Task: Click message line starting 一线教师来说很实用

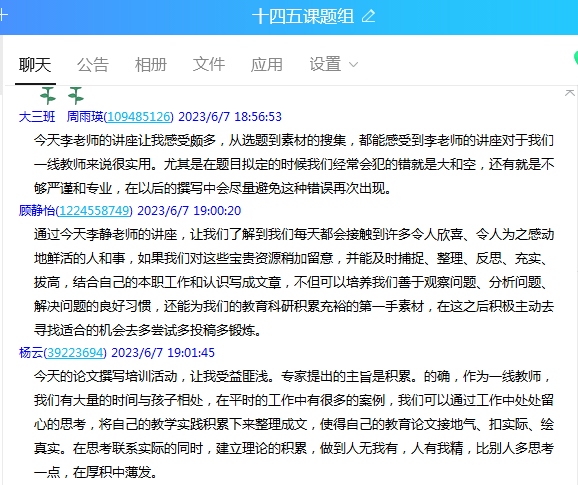Action: pyautogui.click(x=294, y=164)
